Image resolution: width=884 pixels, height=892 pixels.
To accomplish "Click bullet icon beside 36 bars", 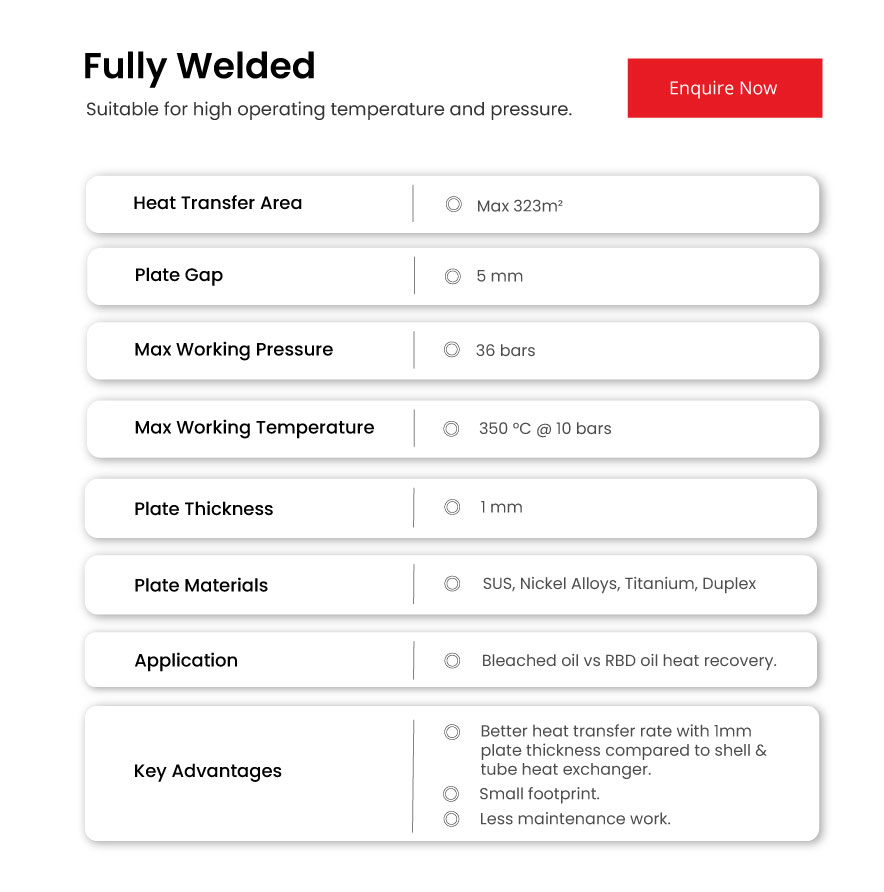I will point(452,350).
